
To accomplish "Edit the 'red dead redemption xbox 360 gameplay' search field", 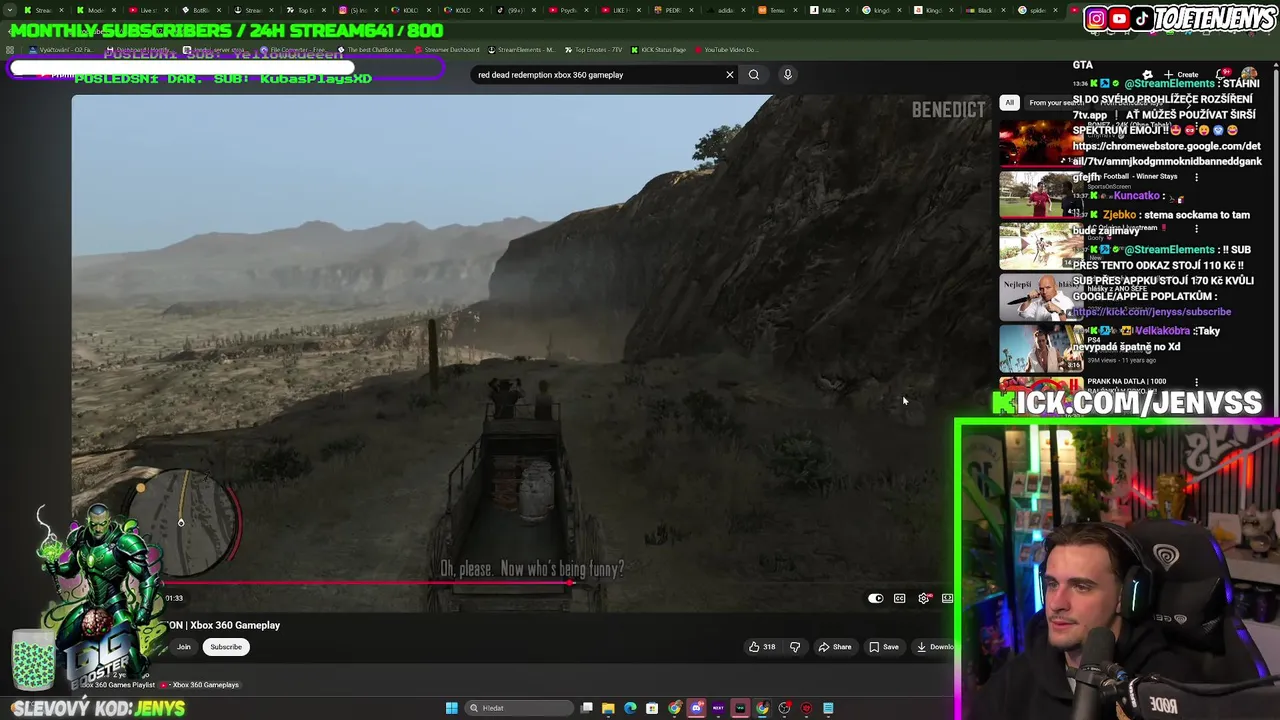I will coord(595,75).
